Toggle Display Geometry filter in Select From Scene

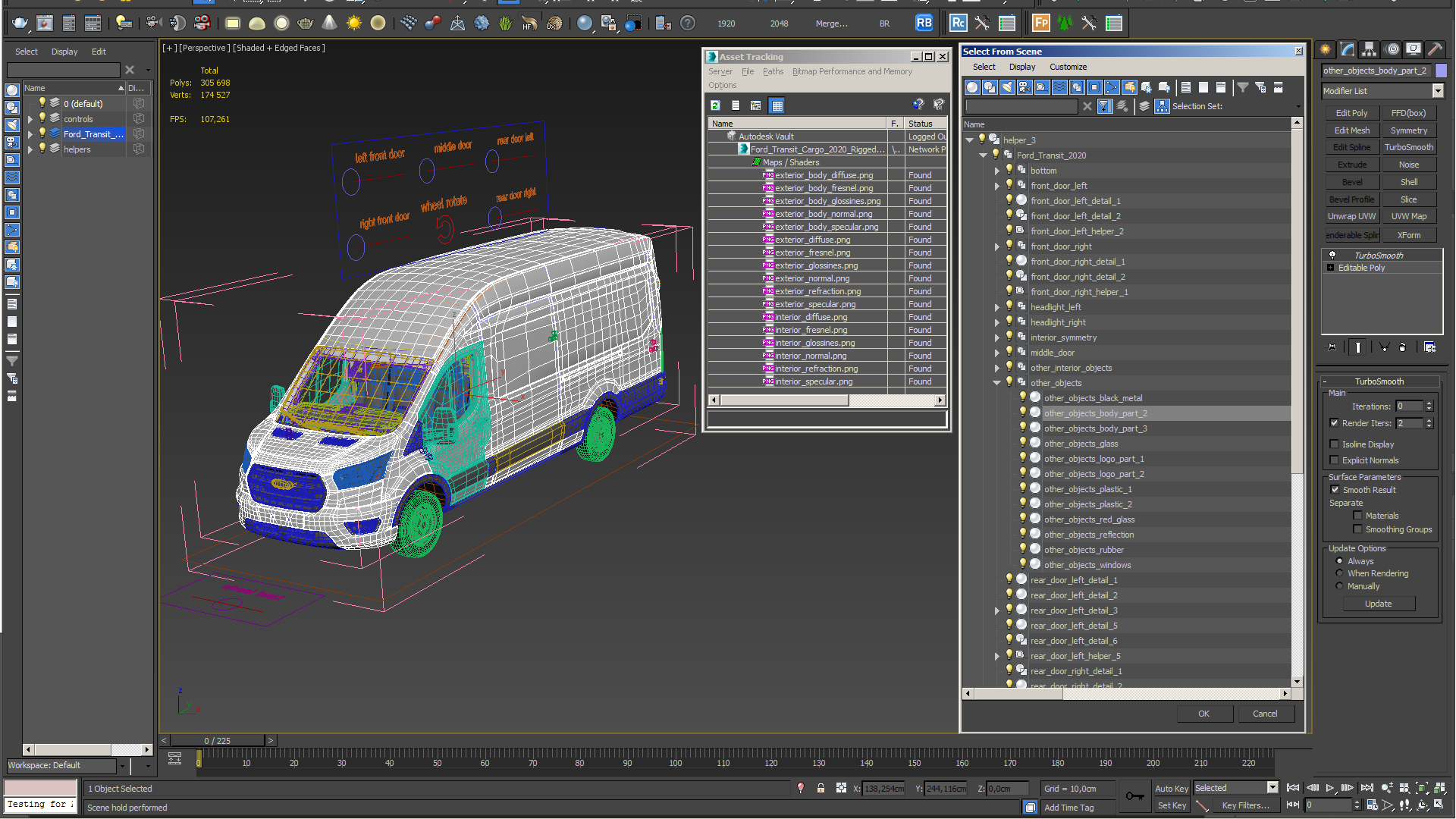[x=972, y=87]
